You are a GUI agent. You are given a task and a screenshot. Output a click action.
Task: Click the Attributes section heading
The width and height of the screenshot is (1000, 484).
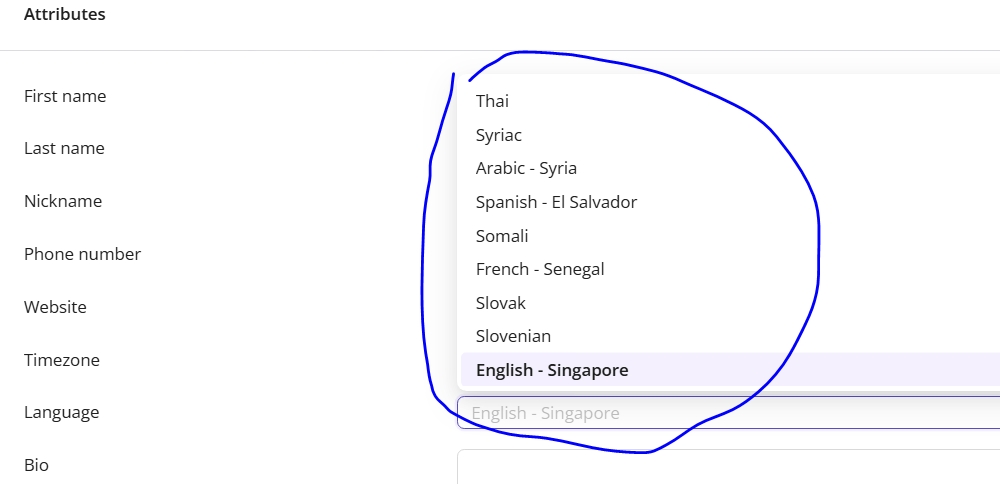(x=64, y=14)
